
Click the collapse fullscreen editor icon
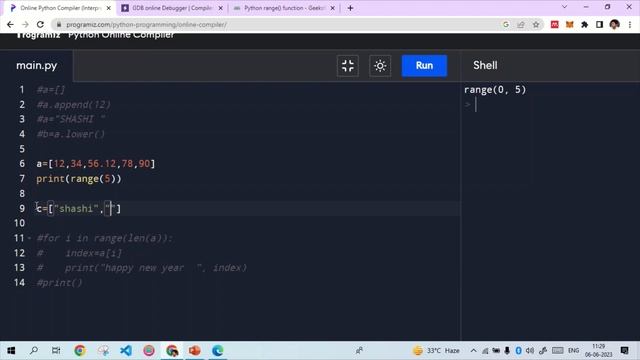click(x=348, y=66)
